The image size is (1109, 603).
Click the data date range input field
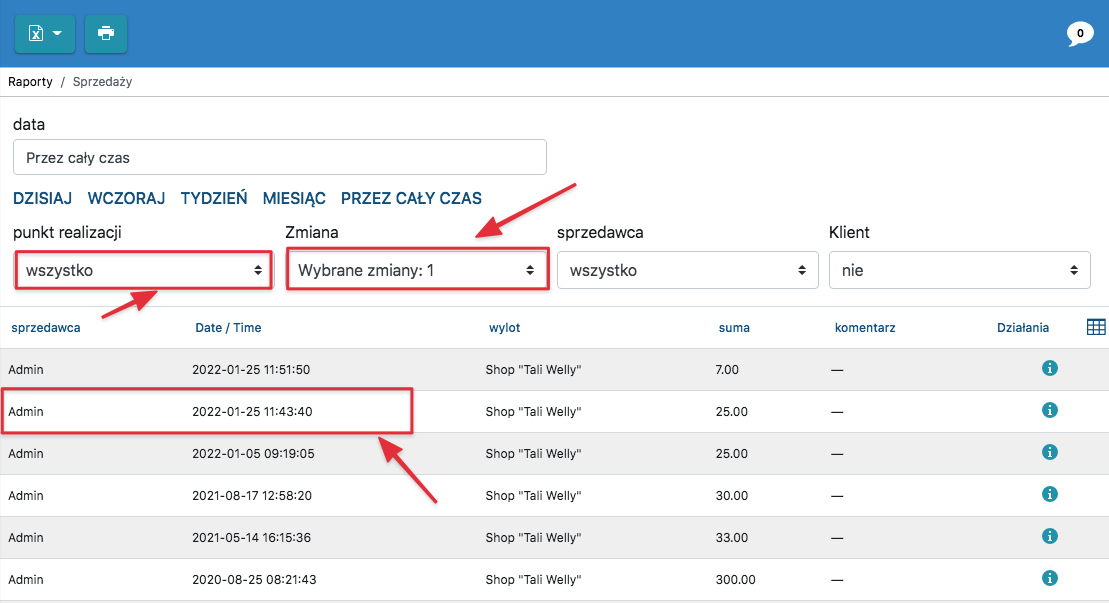[280, 157]
